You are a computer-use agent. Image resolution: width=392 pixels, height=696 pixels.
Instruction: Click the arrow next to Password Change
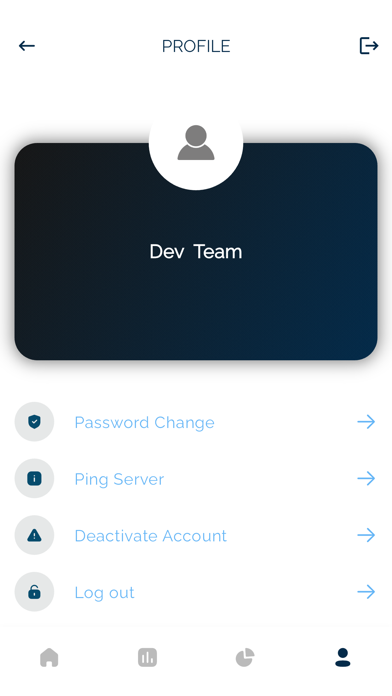pyautogui.click(x=366, y=422)
